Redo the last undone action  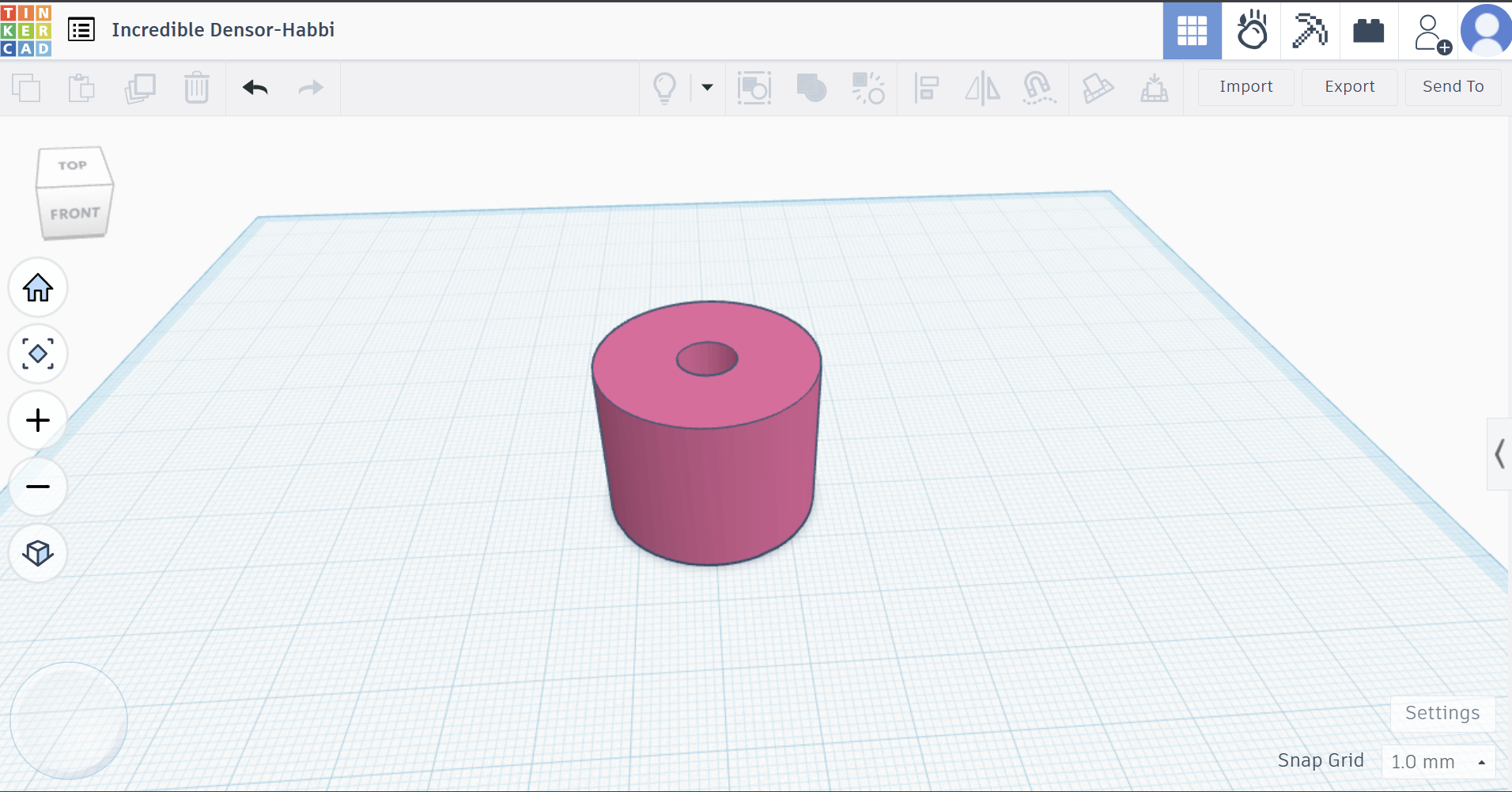[311, 87]
